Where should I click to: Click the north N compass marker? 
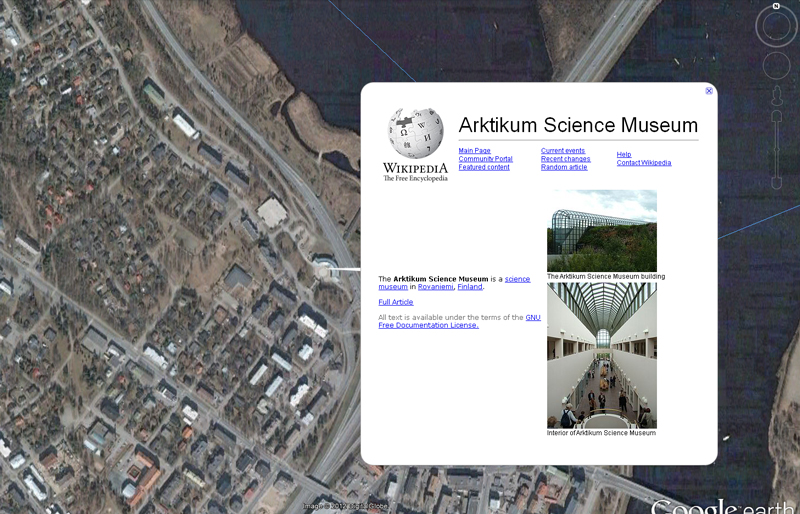point(775,6)
